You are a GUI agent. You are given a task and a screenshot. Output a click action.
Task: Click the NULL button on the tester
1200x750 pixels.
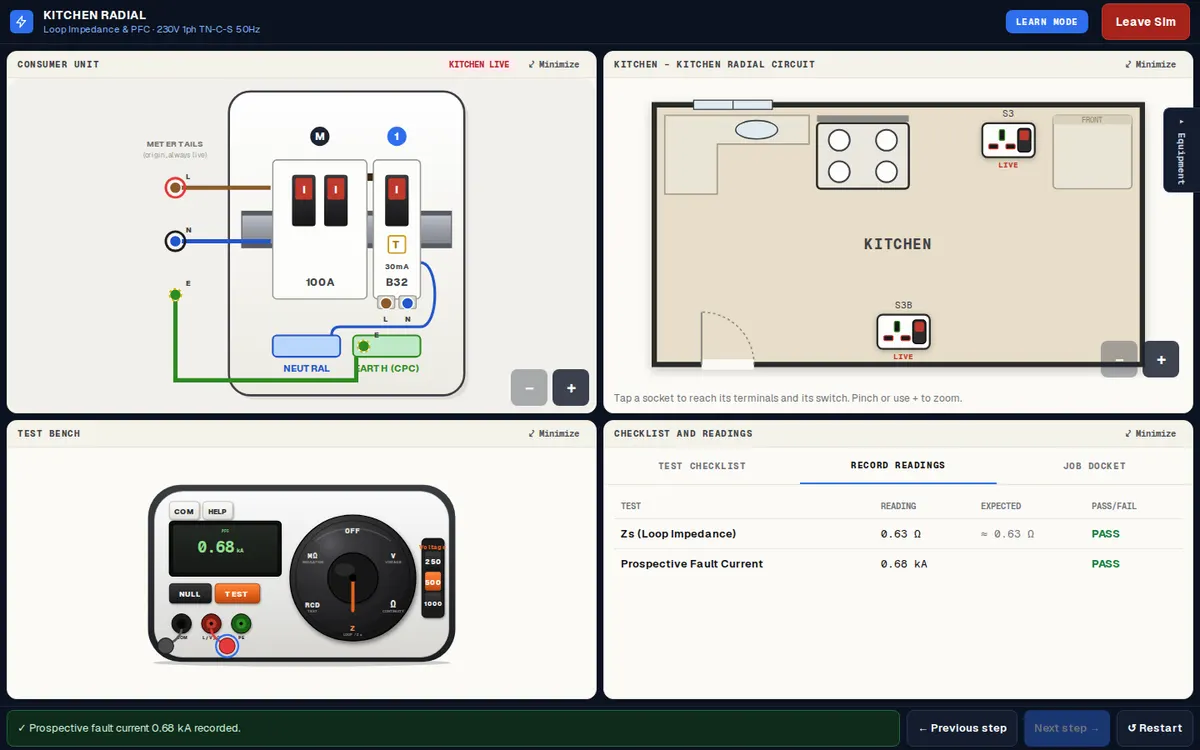pos(190,594)
